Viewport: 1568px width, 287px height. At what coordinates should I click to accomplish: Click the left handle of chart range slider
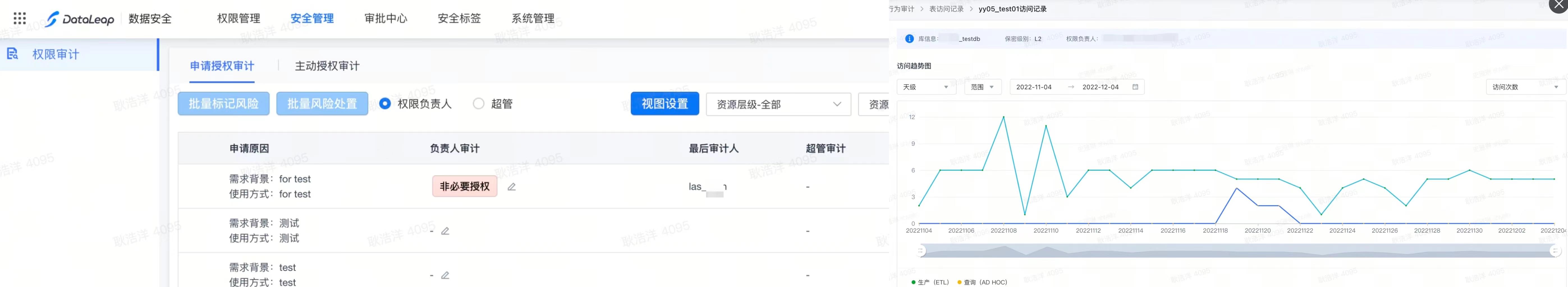pyautogui.click(x=921, y=251)
